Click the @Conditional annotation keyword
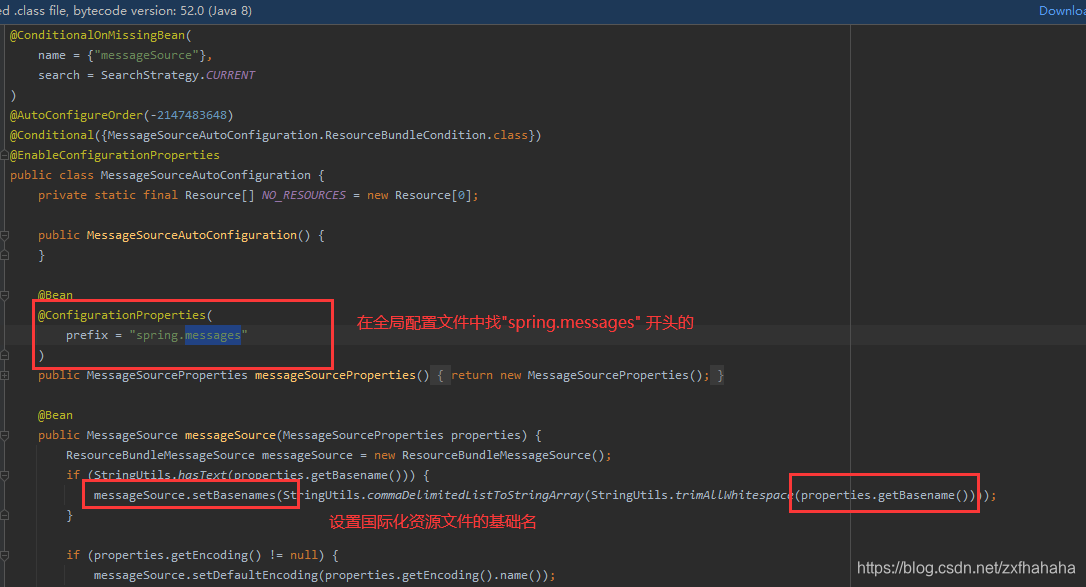The width and height of the screenshot is (1086, 587). [52, 135]
